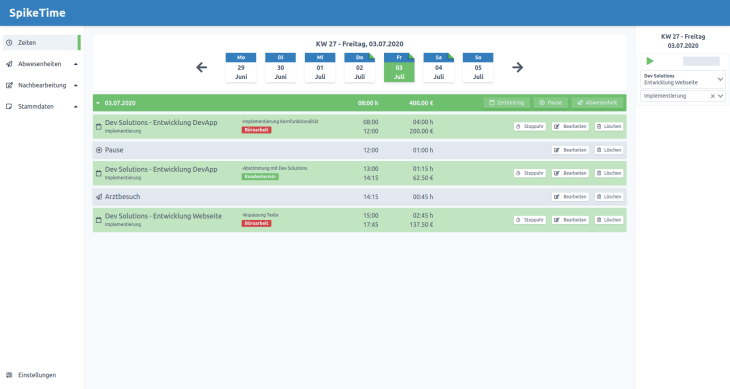Collapse the 03.07.2020 day header
This screenshot has height=389, width=730.
click(98, 103)
